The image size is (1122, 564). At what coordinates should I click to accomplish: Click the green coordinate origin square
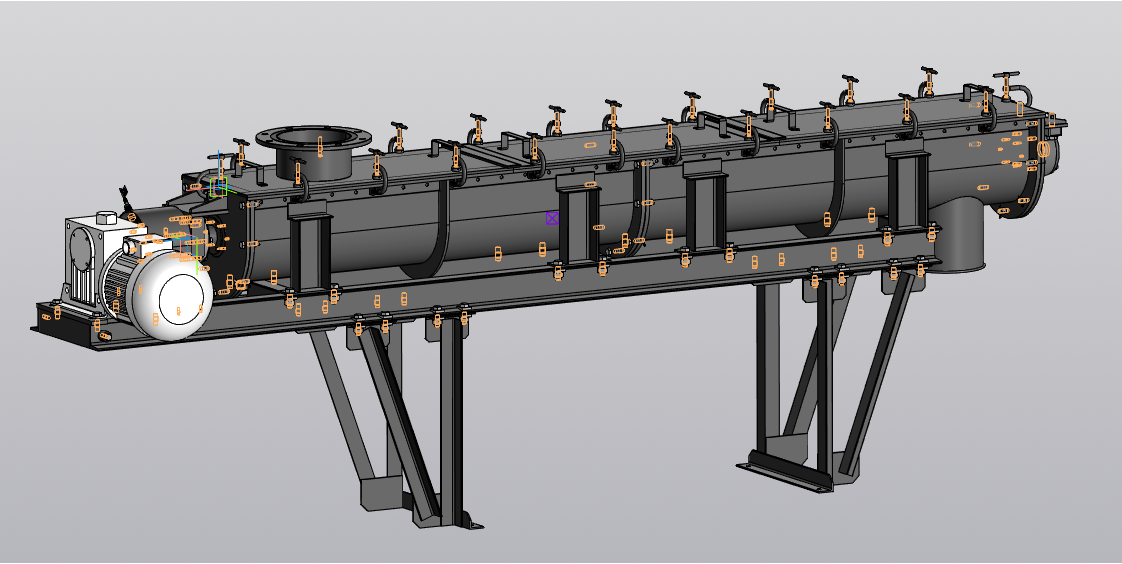click(219, 188)
